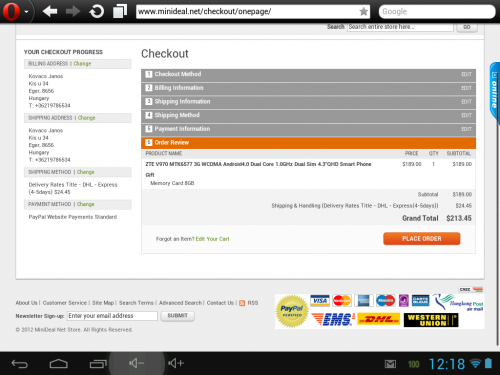The image size is (500, 375).
Task: Expand the Shipping Method step
Action: (308, 115)
